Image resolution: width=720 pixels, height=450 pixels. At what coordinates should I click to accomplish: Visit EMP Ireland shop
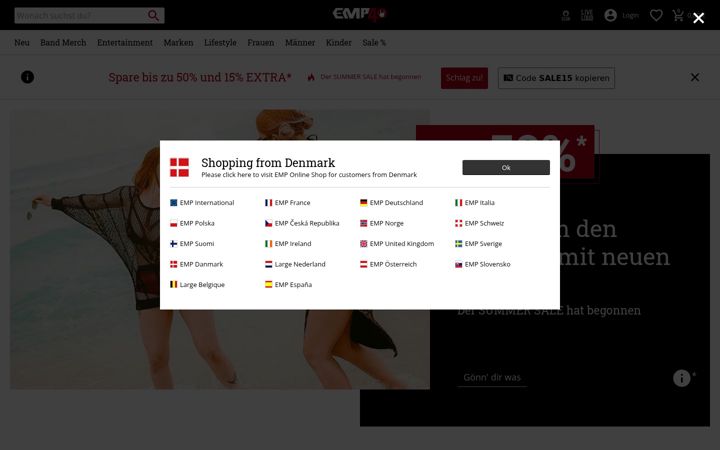pyautogui.click(x=288, y=243)
